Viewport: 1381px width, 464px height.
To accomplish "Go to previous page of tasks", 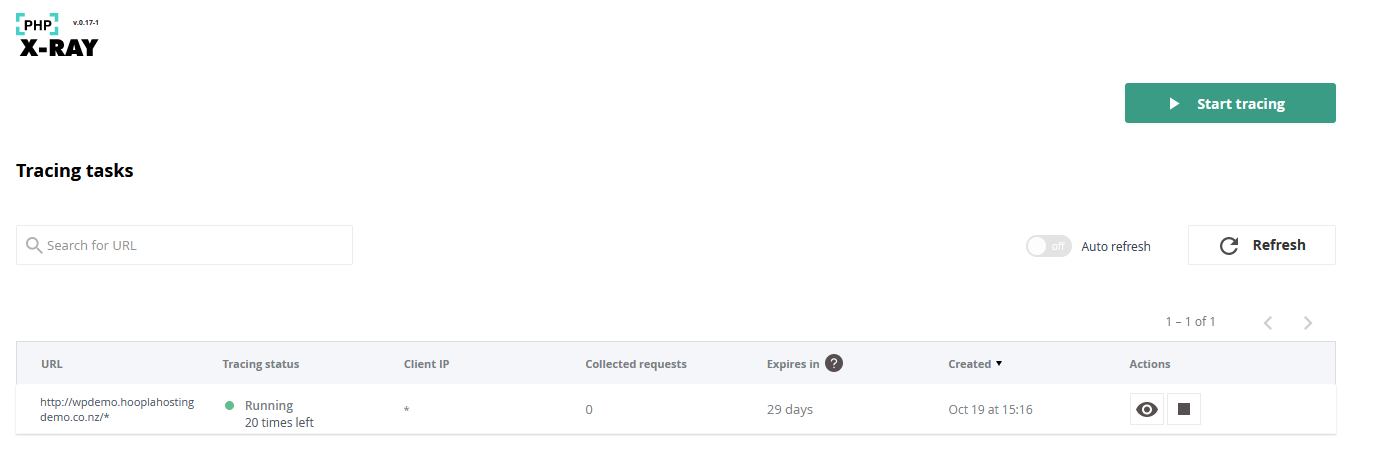I will point(1267,323).
